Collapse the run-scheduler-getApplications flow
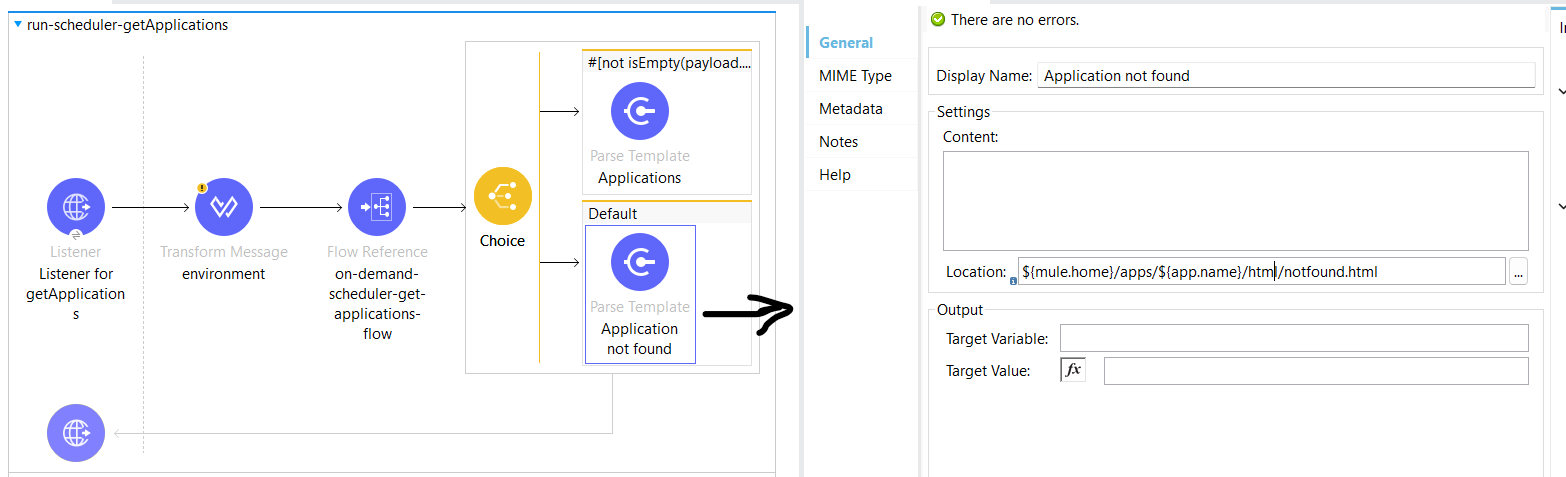This screenshot has height=477, width=1566. (17, 25)
